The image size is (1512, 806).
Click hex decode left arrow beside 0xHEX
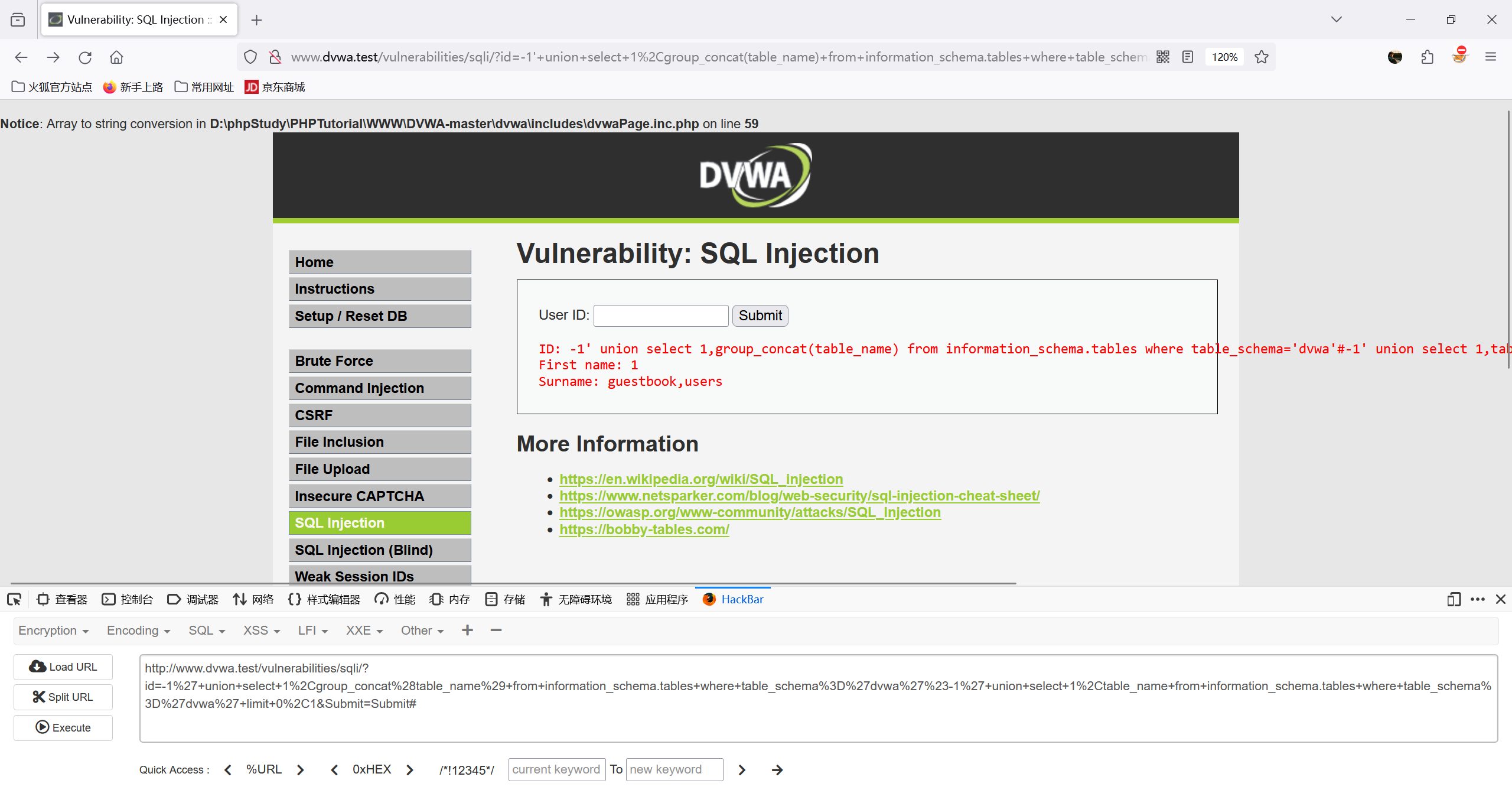334,770
